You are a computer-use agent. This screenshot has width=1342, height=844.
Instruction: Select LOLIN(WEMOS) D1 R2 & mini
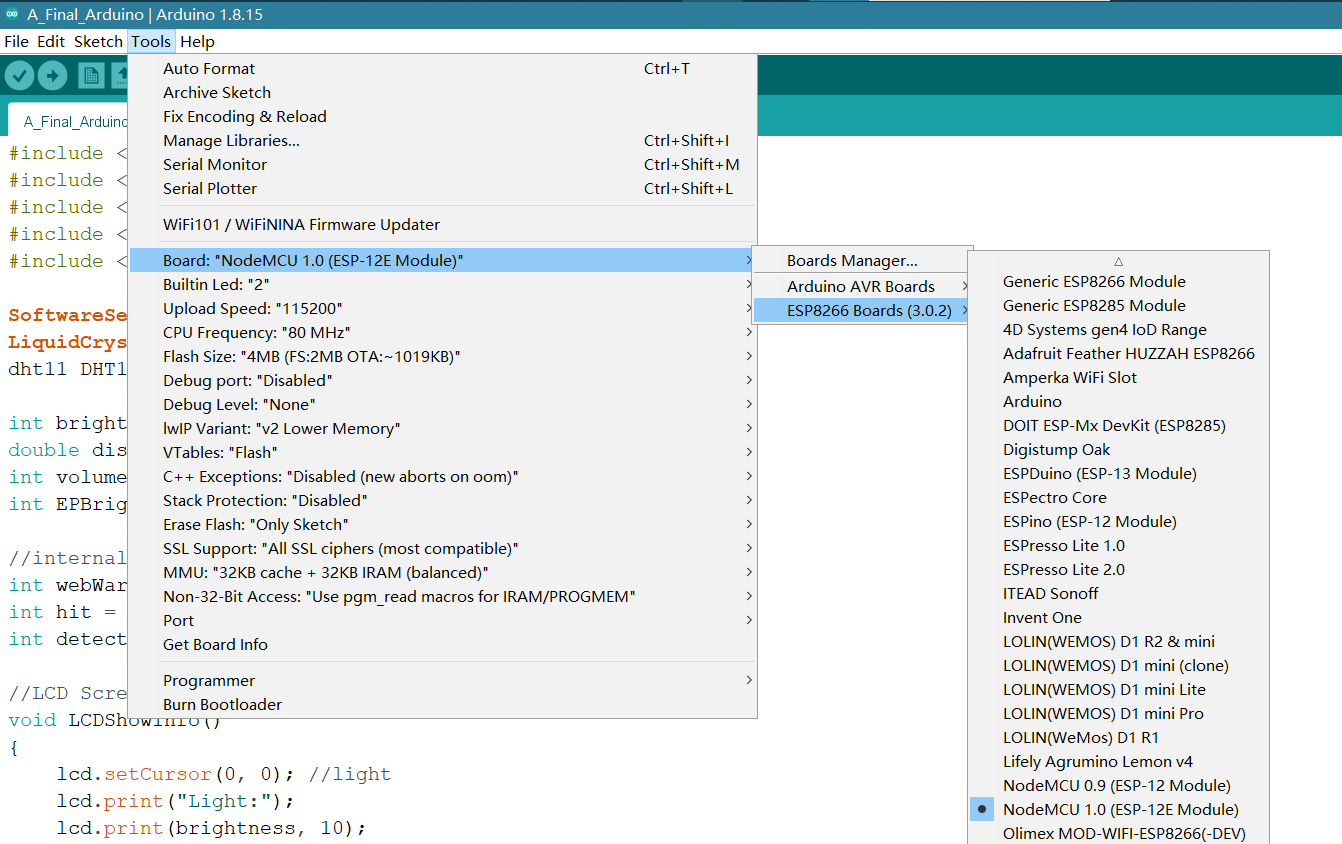tap(1119, 642)
